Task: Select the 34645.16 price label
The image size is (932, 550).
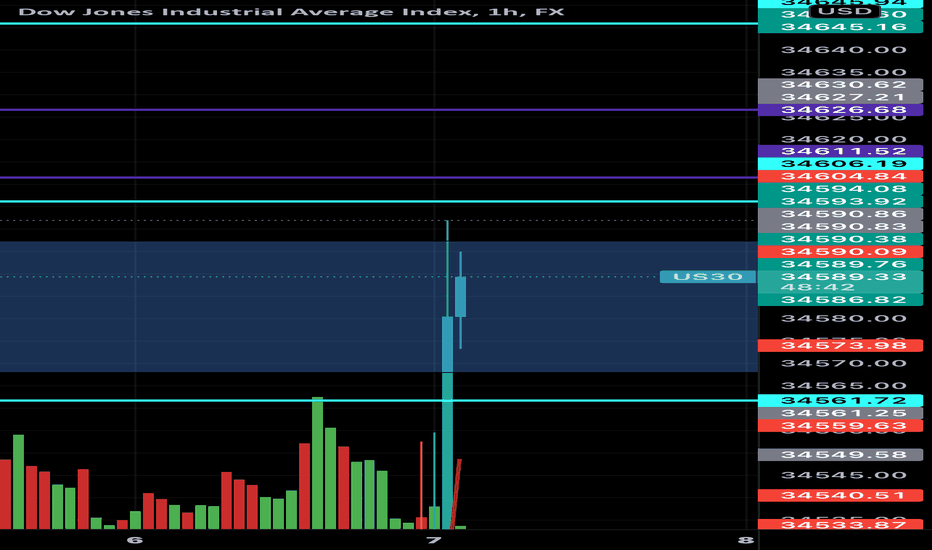Action: 841,27
